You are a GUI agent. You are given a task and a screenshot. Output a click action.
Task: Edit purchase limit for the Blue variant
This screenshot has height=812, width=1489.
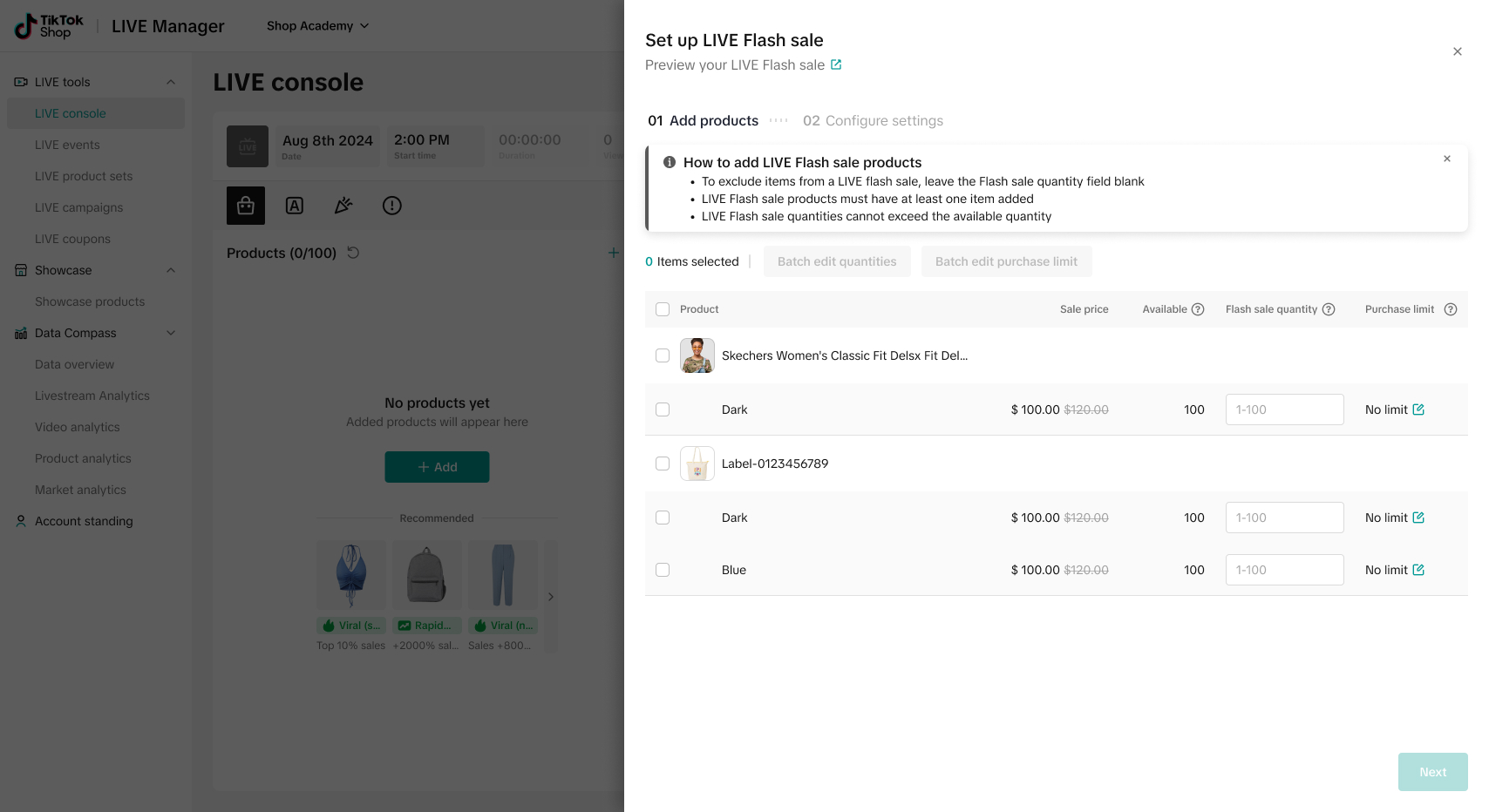pyautogui.click(x=1418, y=570)
